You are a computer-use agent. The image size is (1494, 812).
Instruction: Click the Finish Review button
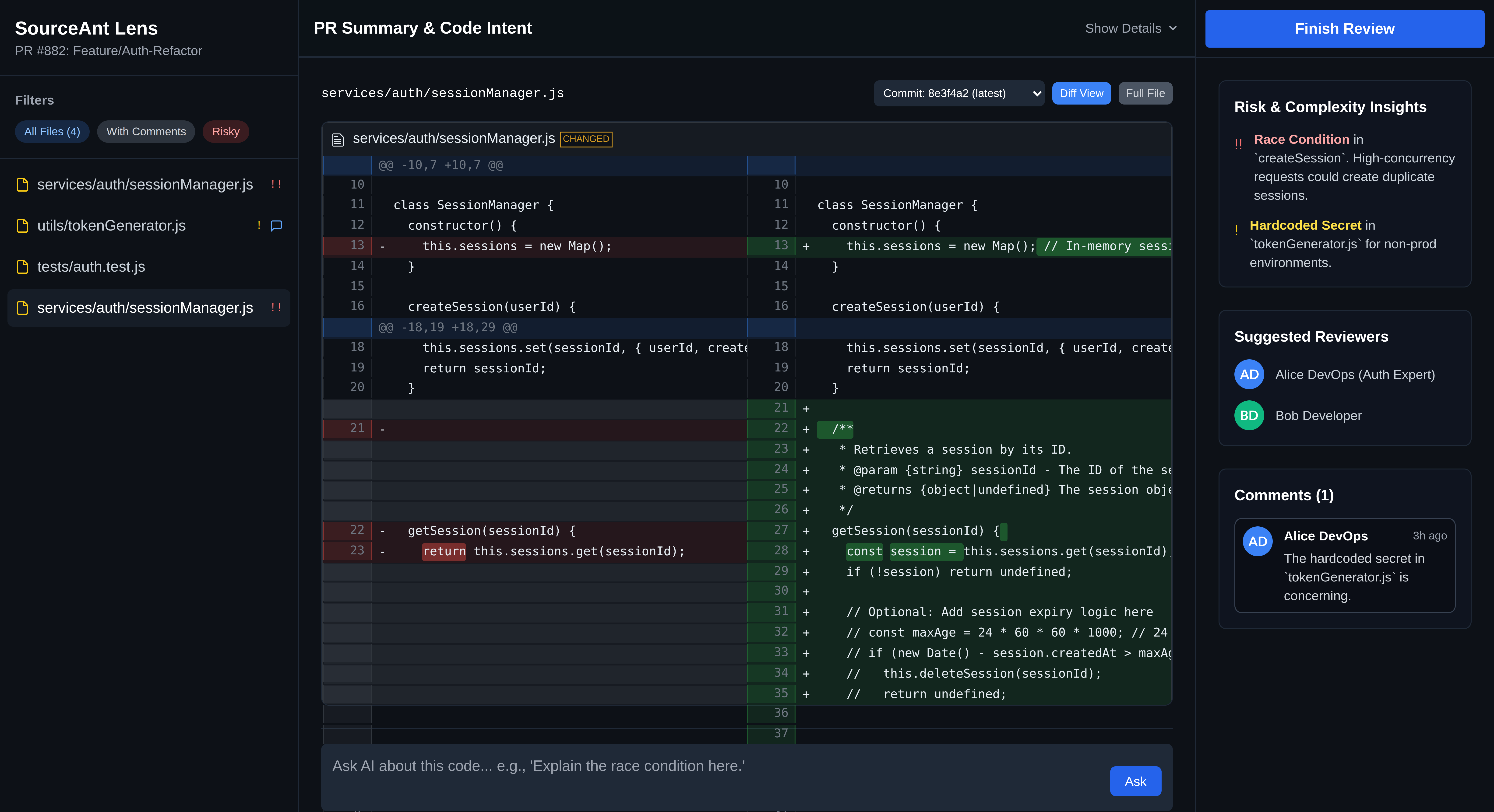[x=1344, y=28]
